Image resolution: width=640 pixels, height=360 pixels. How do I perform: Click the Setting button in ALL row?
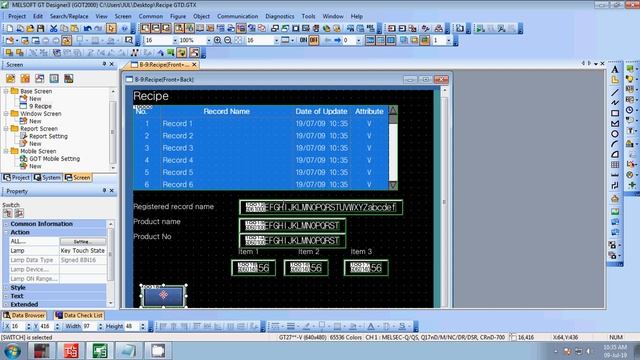[82, 242]
